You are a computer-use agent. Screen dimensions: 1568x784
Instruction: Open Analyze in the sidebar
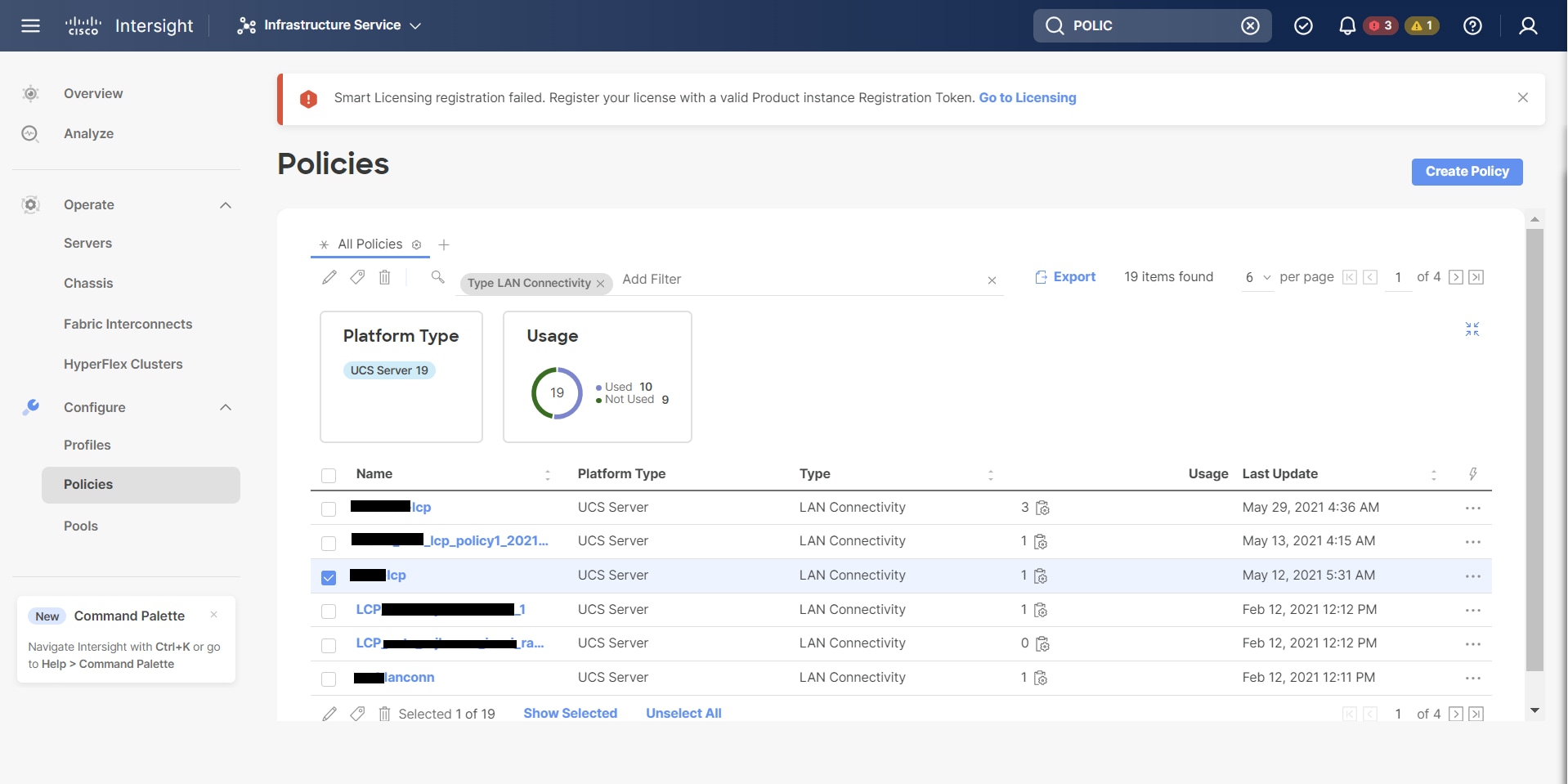tap(88, 133)
